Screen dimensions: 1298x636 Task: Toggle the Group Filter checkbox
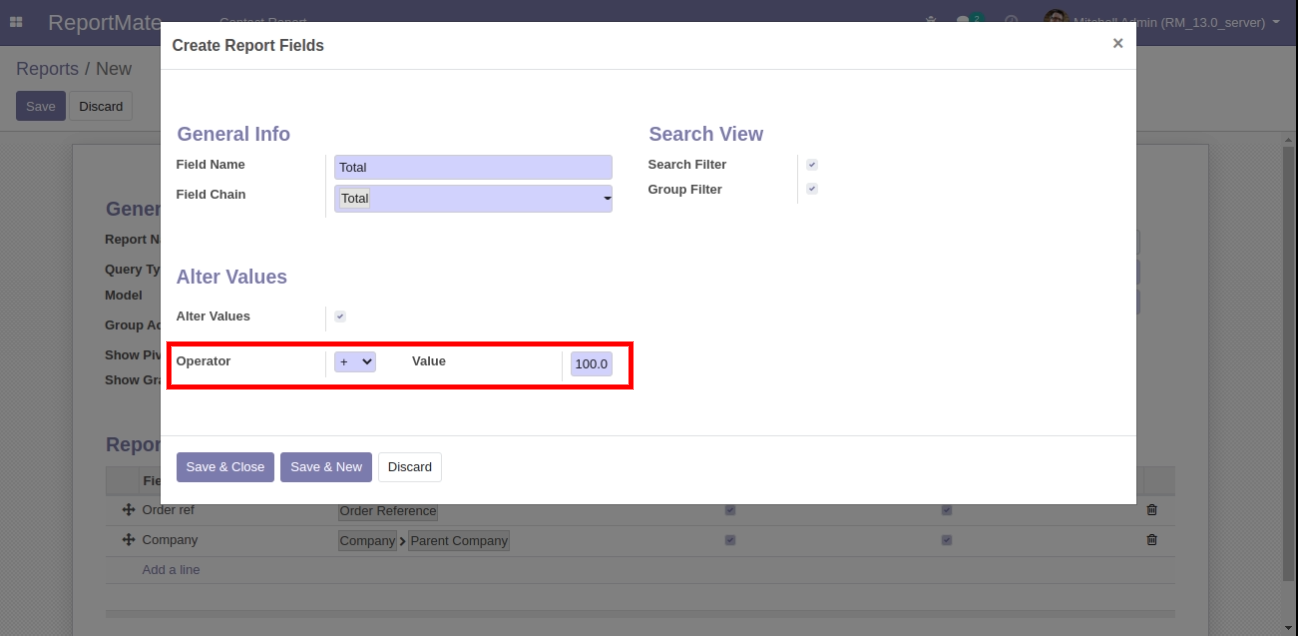coord(812,189)
